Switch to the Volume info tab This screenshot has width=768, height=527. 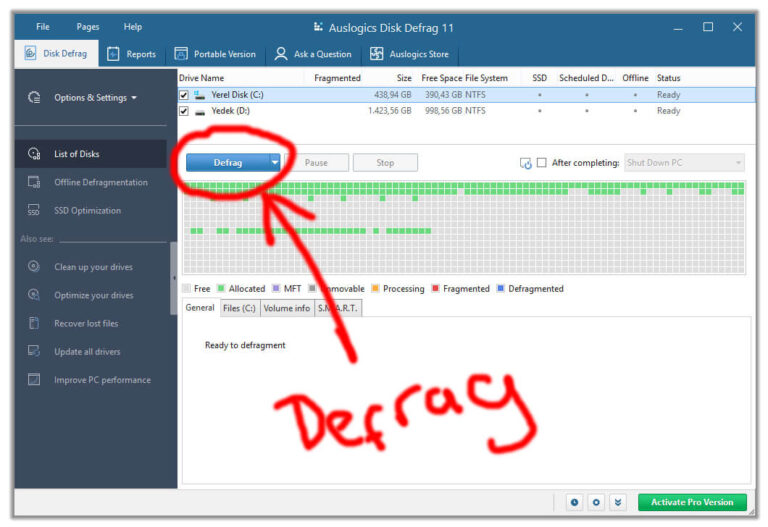coord(287,308)
